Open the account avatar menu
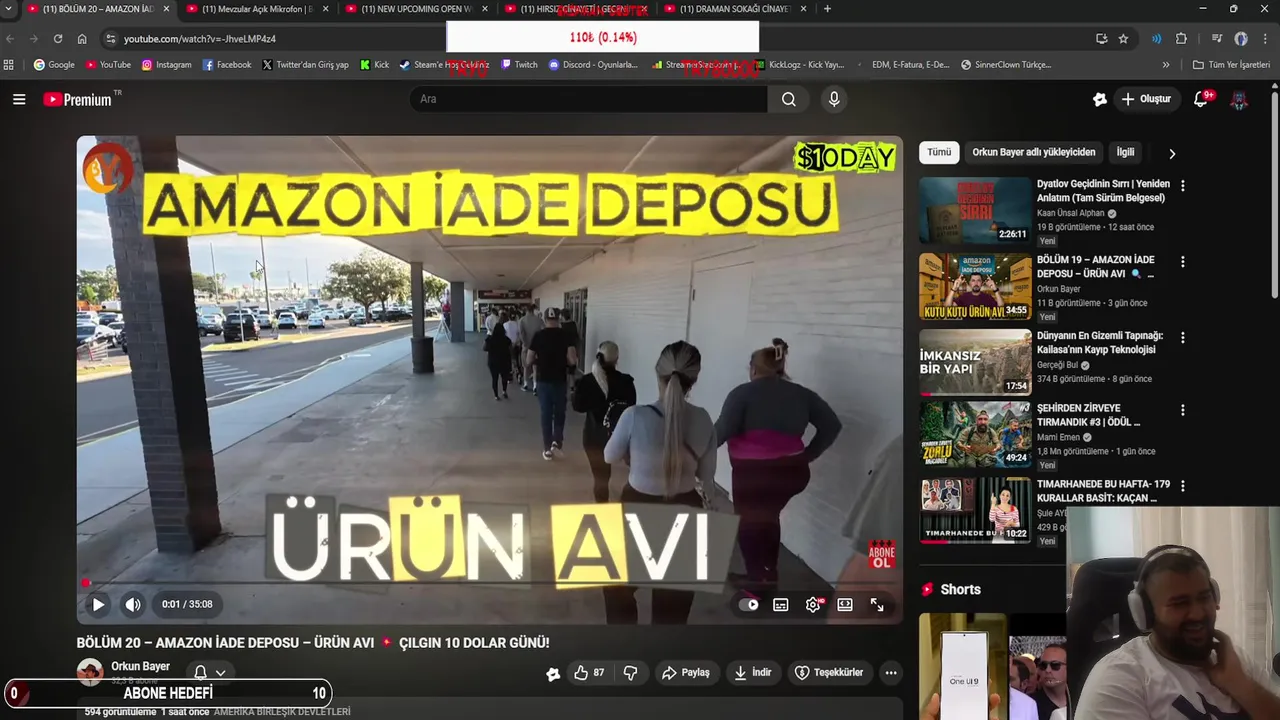This screenshot has height=720, width=1280. pyautogui.click(x=1239, y=99)
